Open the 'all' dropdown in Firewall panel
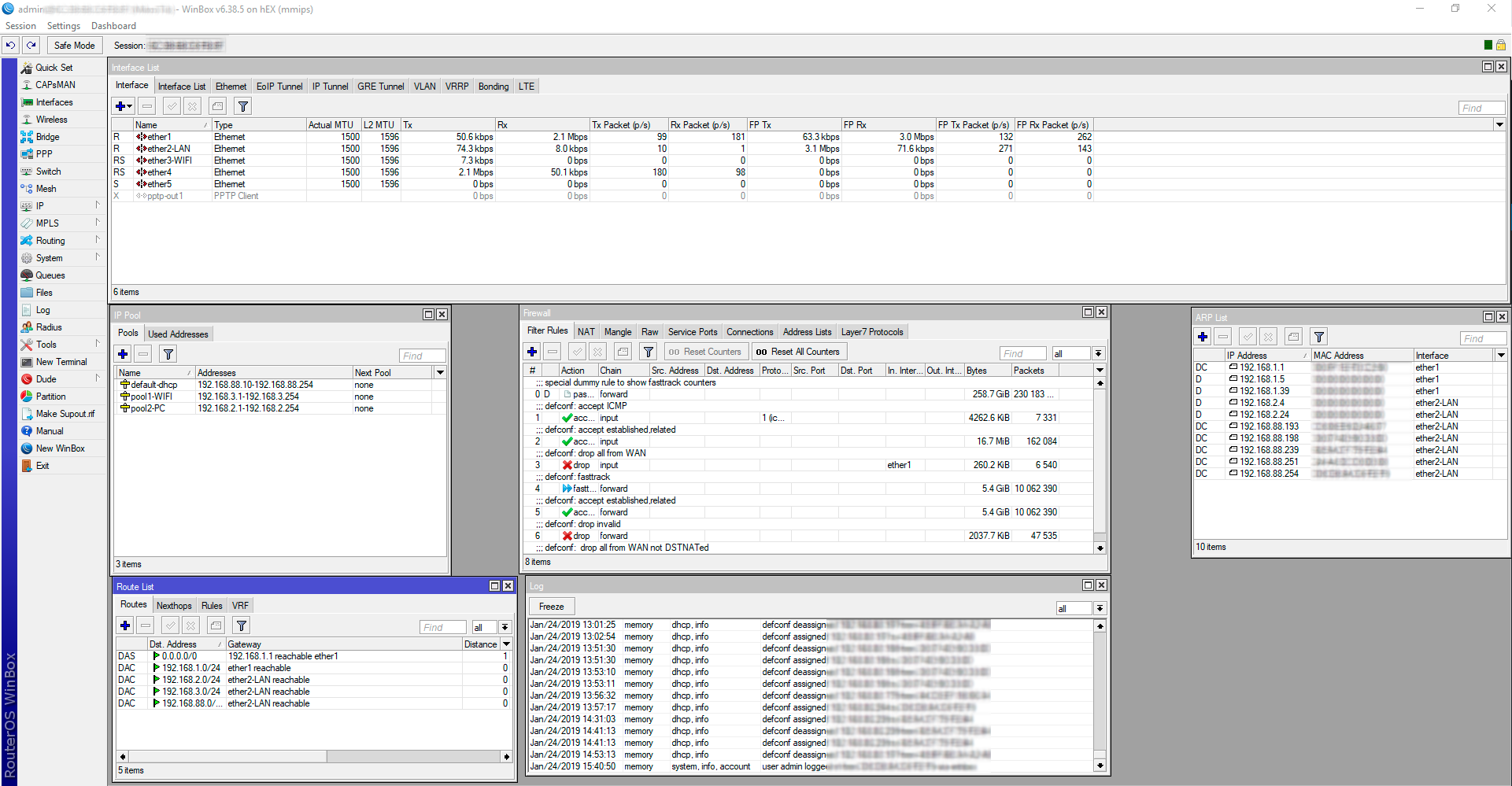The height and width of the screenshot is (786, 1512). (x=1098, y=353)
